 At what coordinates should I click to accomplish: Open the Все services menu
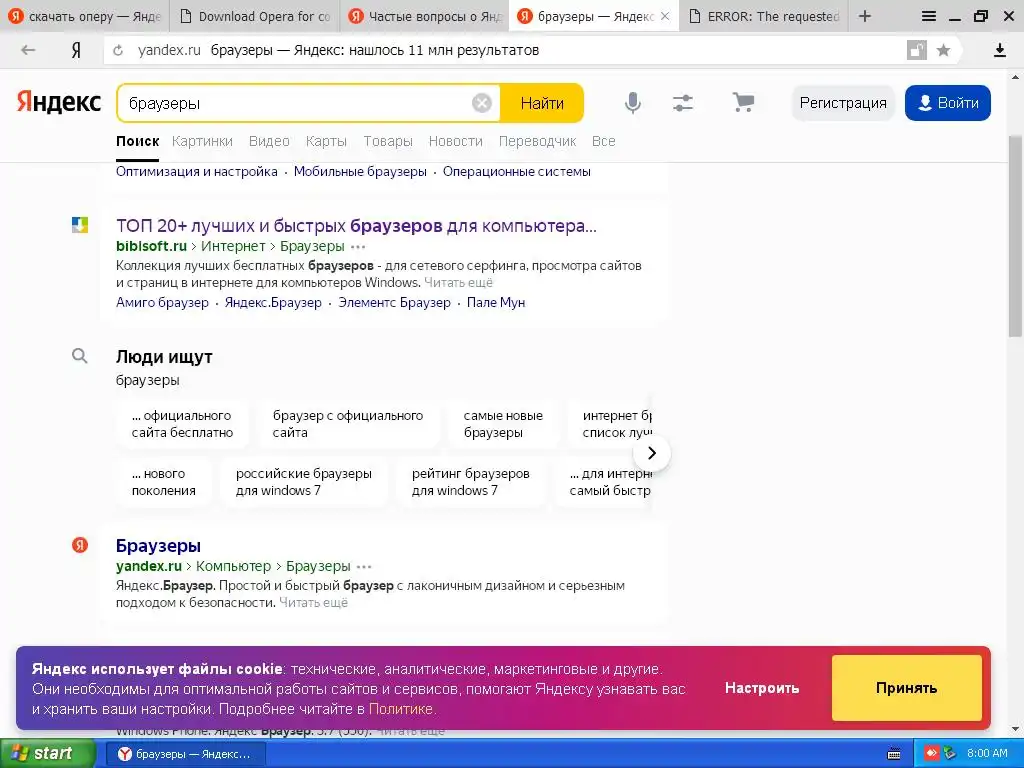click(x=603, y=141)
